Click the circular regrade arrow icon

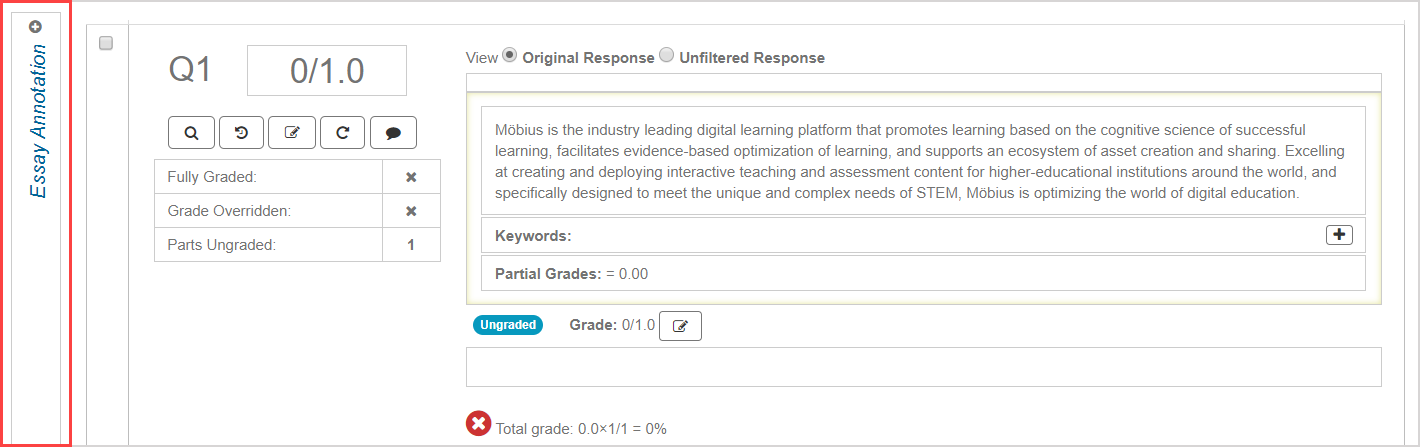pyautogui.click(x=343, y=132)
